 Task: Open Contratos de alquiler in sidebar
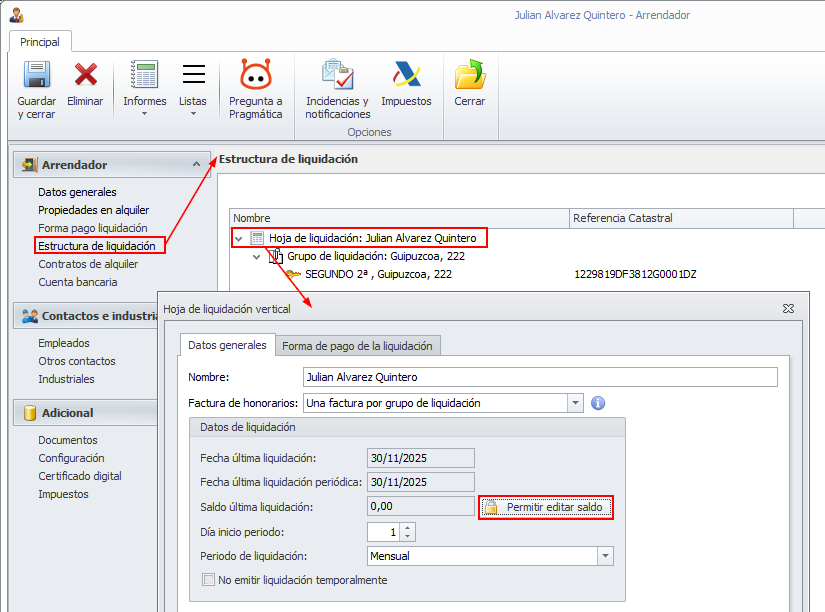[x=88, y=264]
